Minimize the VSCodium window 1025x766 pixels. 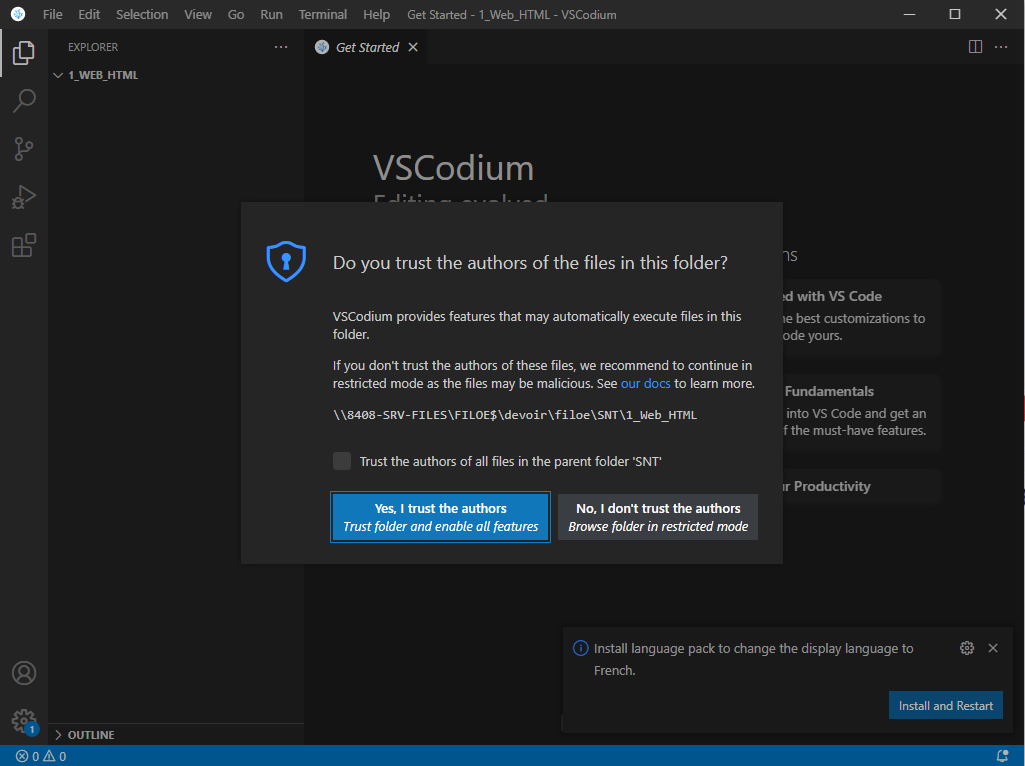pyautogui.click(x=909, y=14)
